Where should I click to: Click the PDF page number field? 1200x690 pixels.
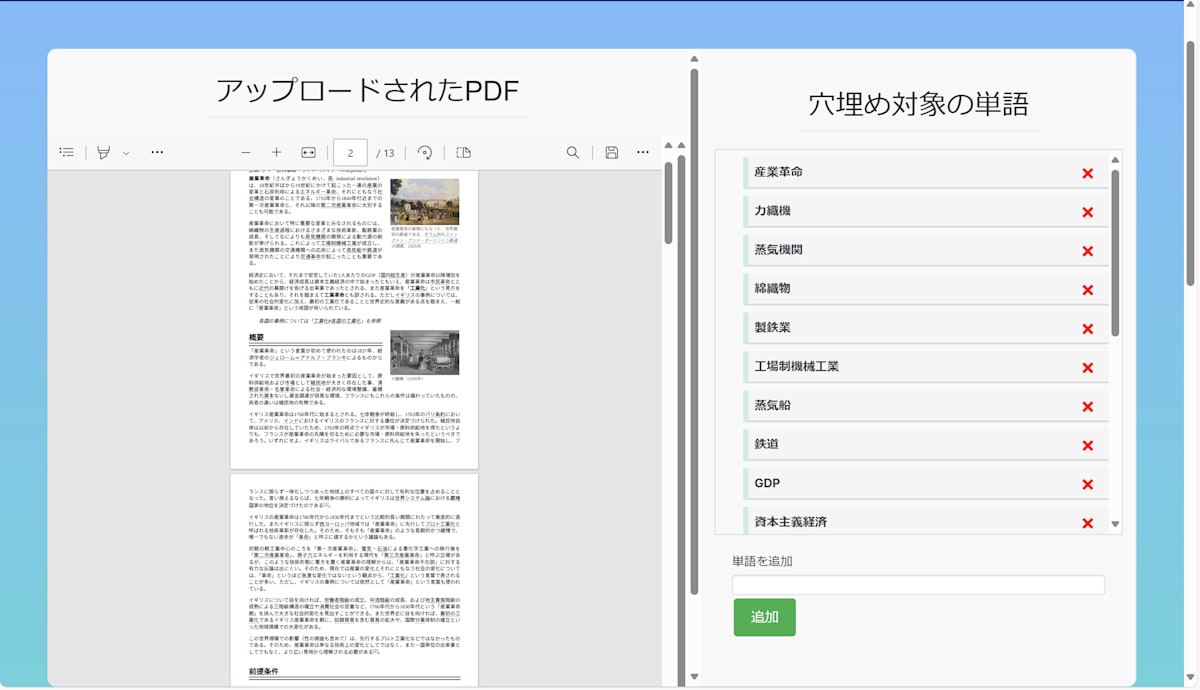350,153
